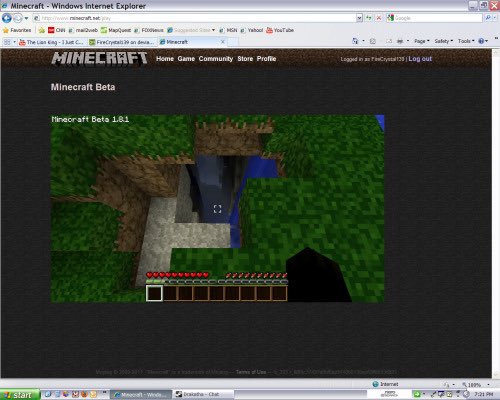Screen dimensions: 500x400
Task: Click the Log out link
Action: pos(420,59)
